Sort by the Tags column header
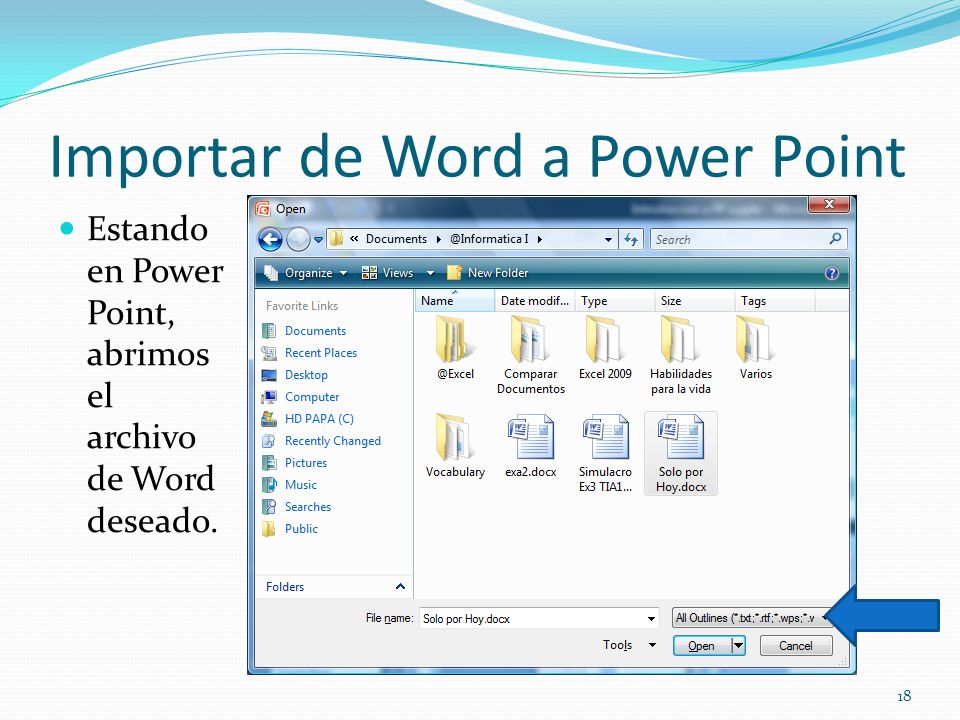The width and height of the screenshot is (960, 720). (774, 301)
